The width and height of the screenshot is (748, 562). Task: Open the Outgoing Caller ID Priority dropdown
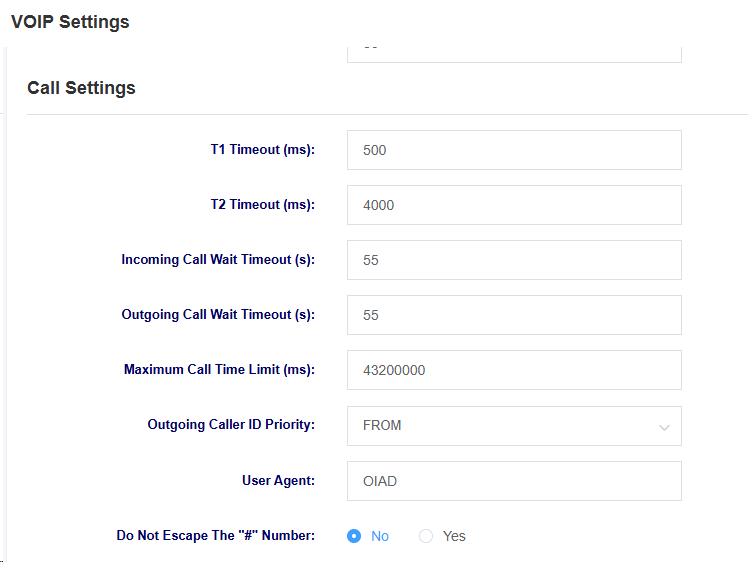coord(514,426)
